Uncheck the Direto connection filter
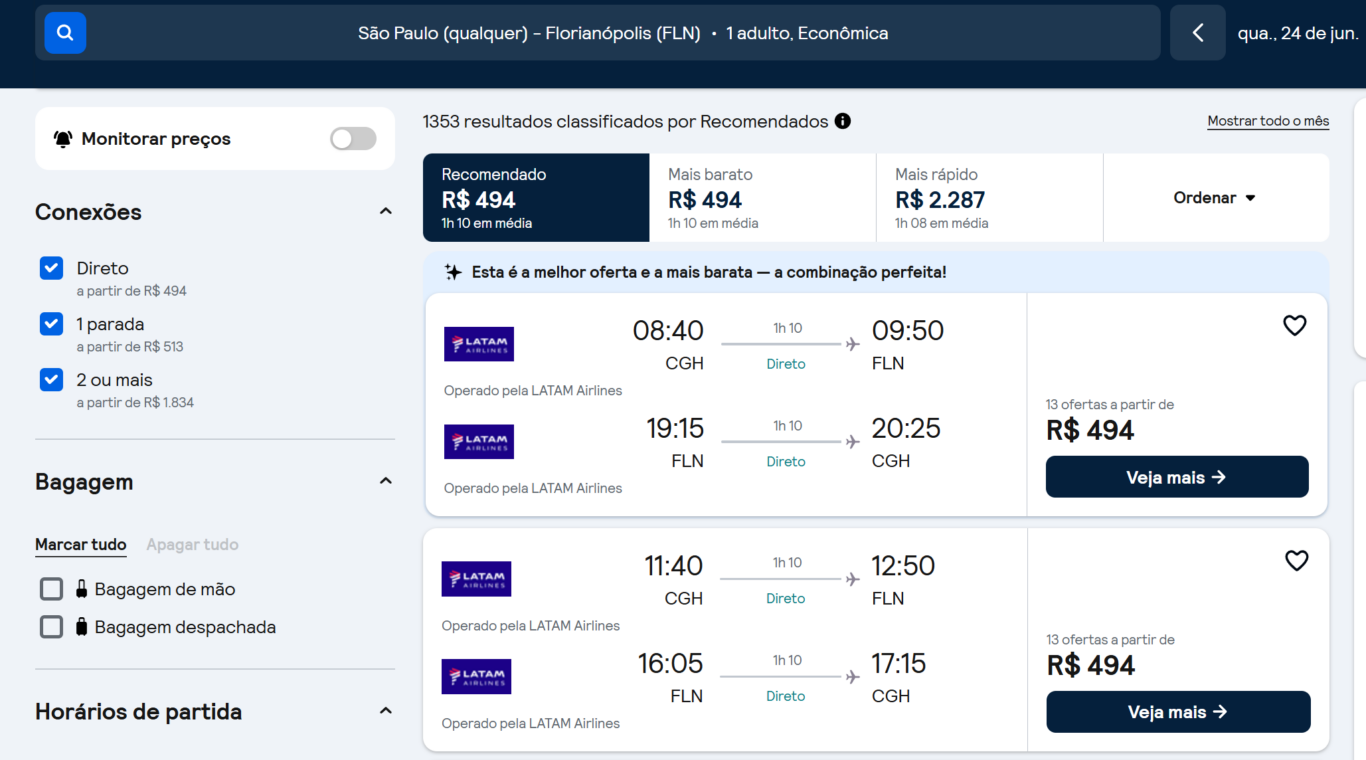This screenshot has width=1366, height=760. (x=51, y=268)
